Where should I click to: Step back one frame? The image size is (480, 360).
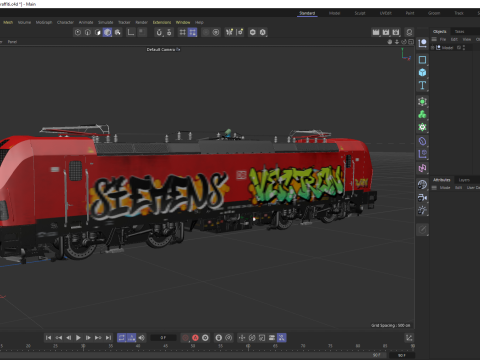pos(69,338)
